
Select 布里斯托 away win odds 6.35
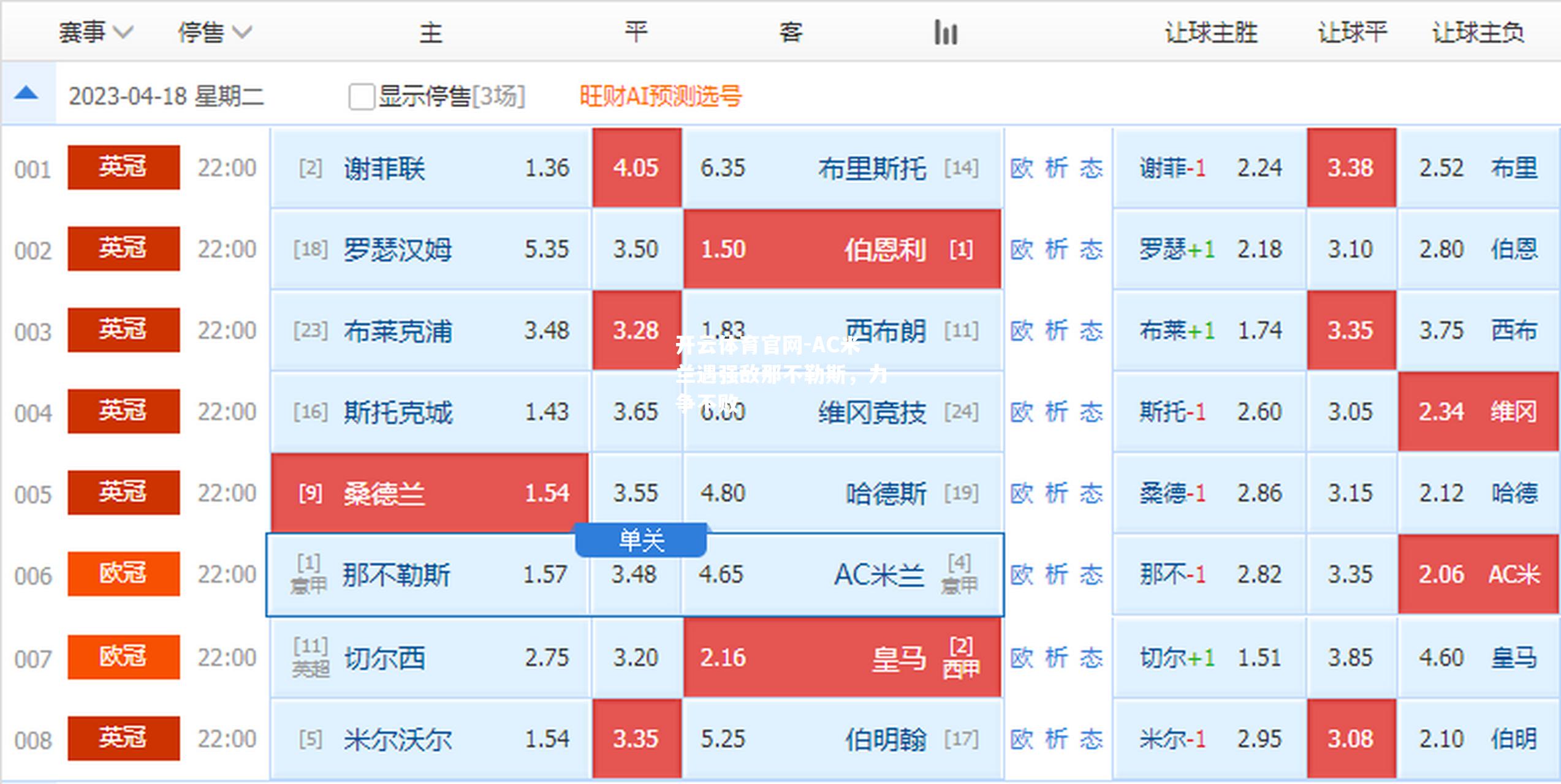(x=842, y=167)
